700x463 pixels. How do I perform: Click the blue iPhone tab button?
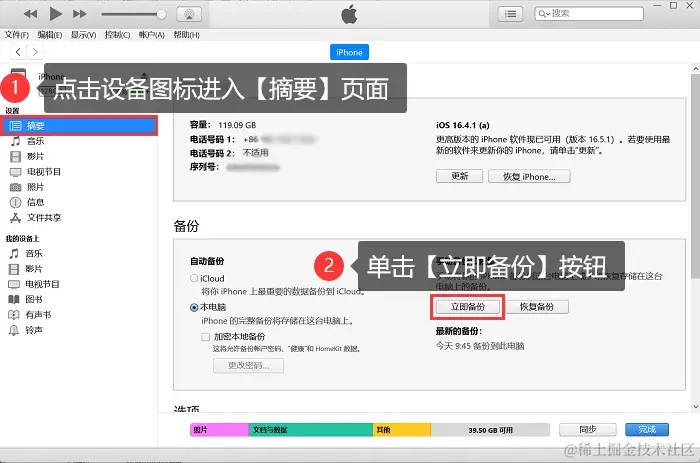point(349,52)
